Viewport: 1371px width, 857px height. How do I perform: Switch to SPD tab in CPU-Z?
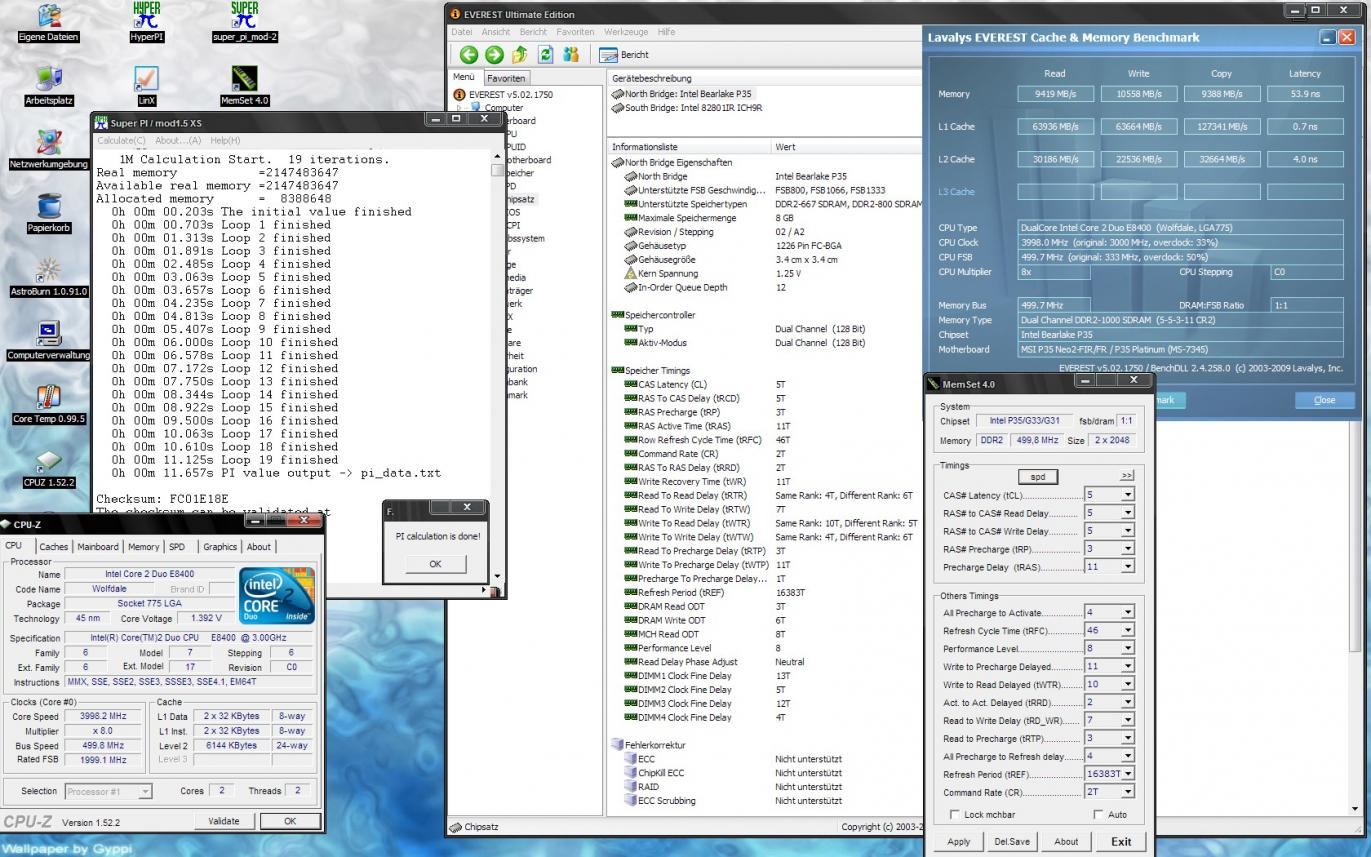(177, 547)
